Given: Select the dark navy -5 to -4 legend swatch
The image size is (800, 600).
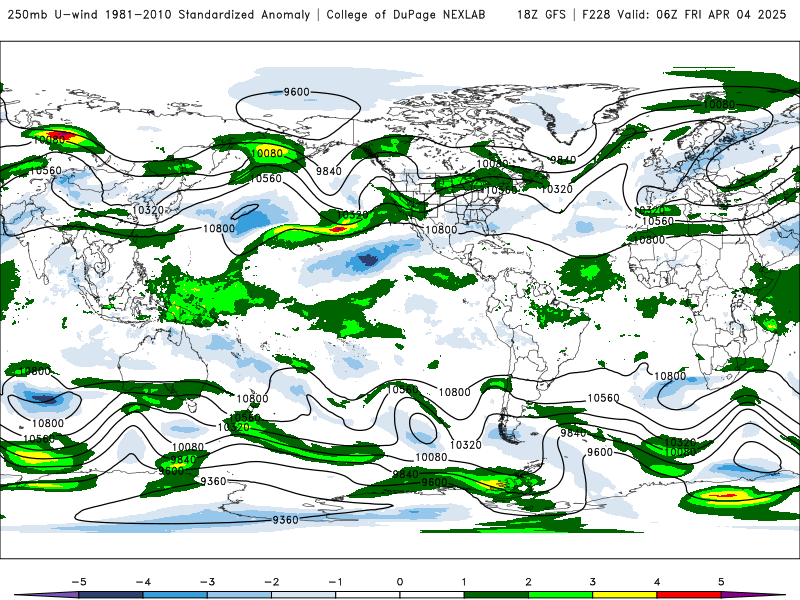Looking at the screenshot, I should tap(111, 595).
